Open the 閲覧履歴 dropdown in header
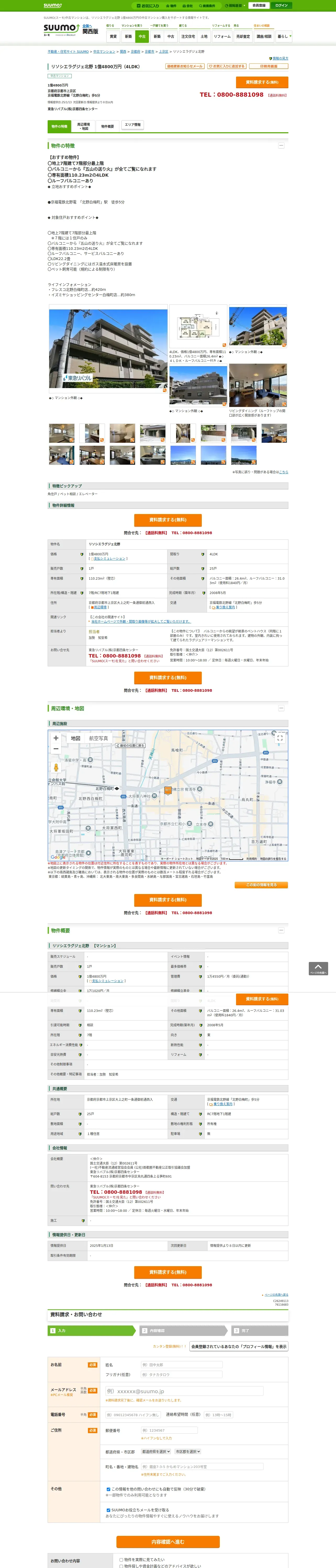 point(235,5)
